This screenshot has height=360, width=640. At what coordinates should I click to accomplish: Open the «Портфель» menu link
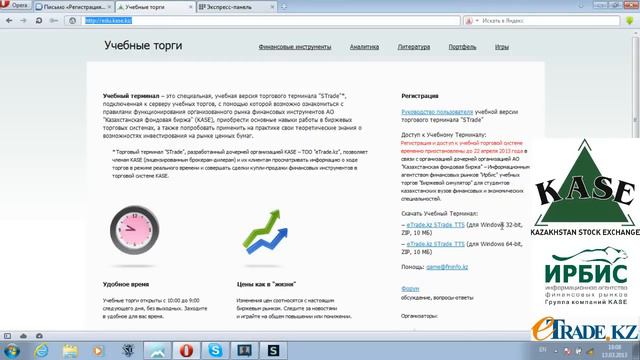coord(462,47)
